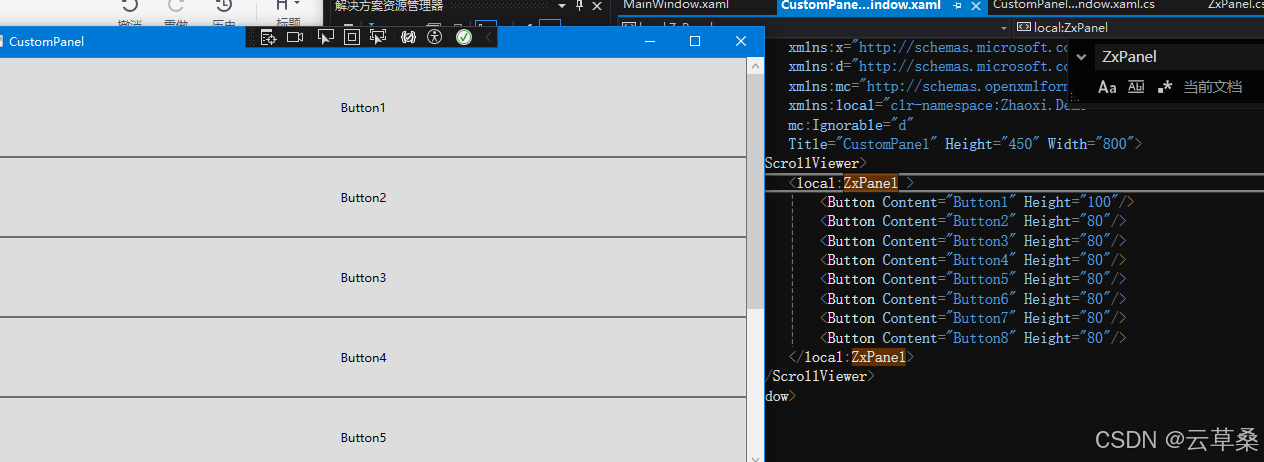1264x462 pixels.
Task: Switch to the MainWindow.xaml tab
Action: point(676,5)
